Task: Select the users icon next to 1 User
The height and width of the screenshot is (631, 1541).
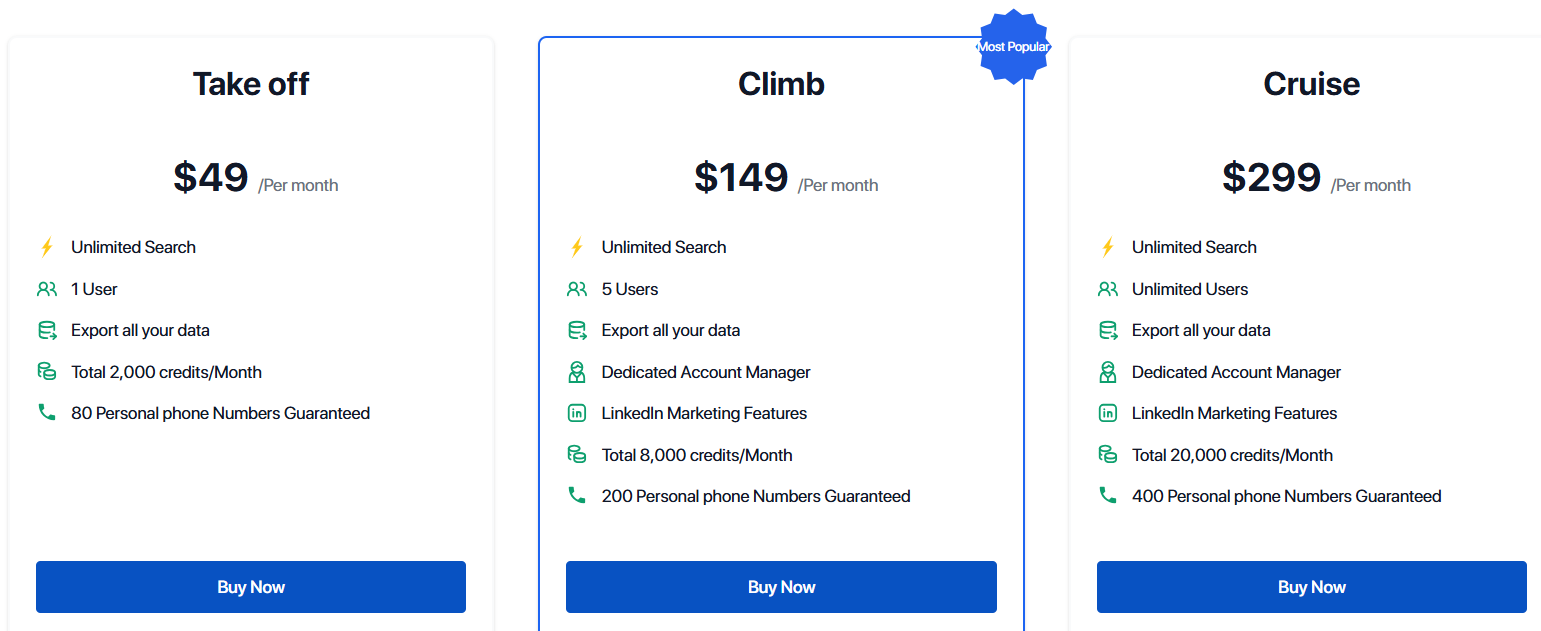Action: tap(47, 288)
